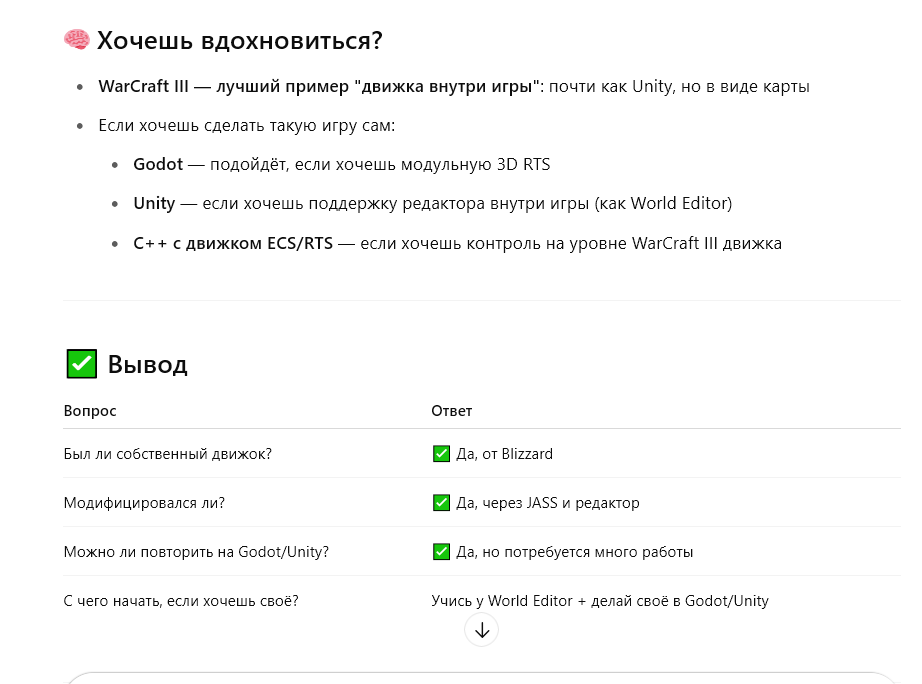Click the scroll-to-bottom arrow button
The image size is (922, 684).
pyautogui.click(x=482, y=630)
